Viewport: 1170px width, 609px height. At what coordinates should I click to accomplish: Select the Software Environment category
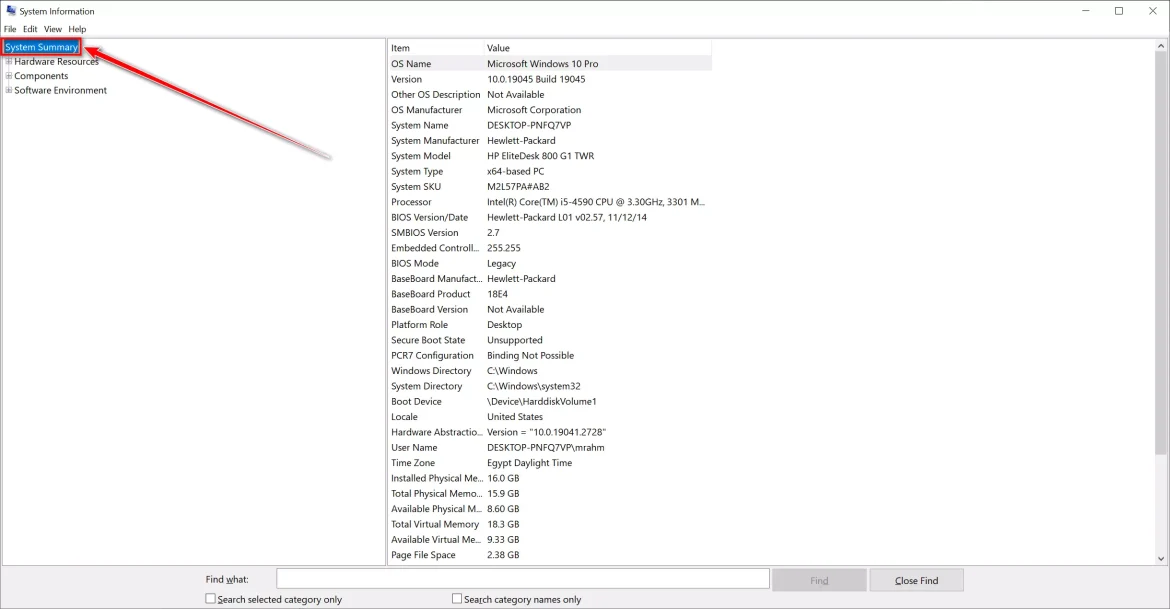60,90
